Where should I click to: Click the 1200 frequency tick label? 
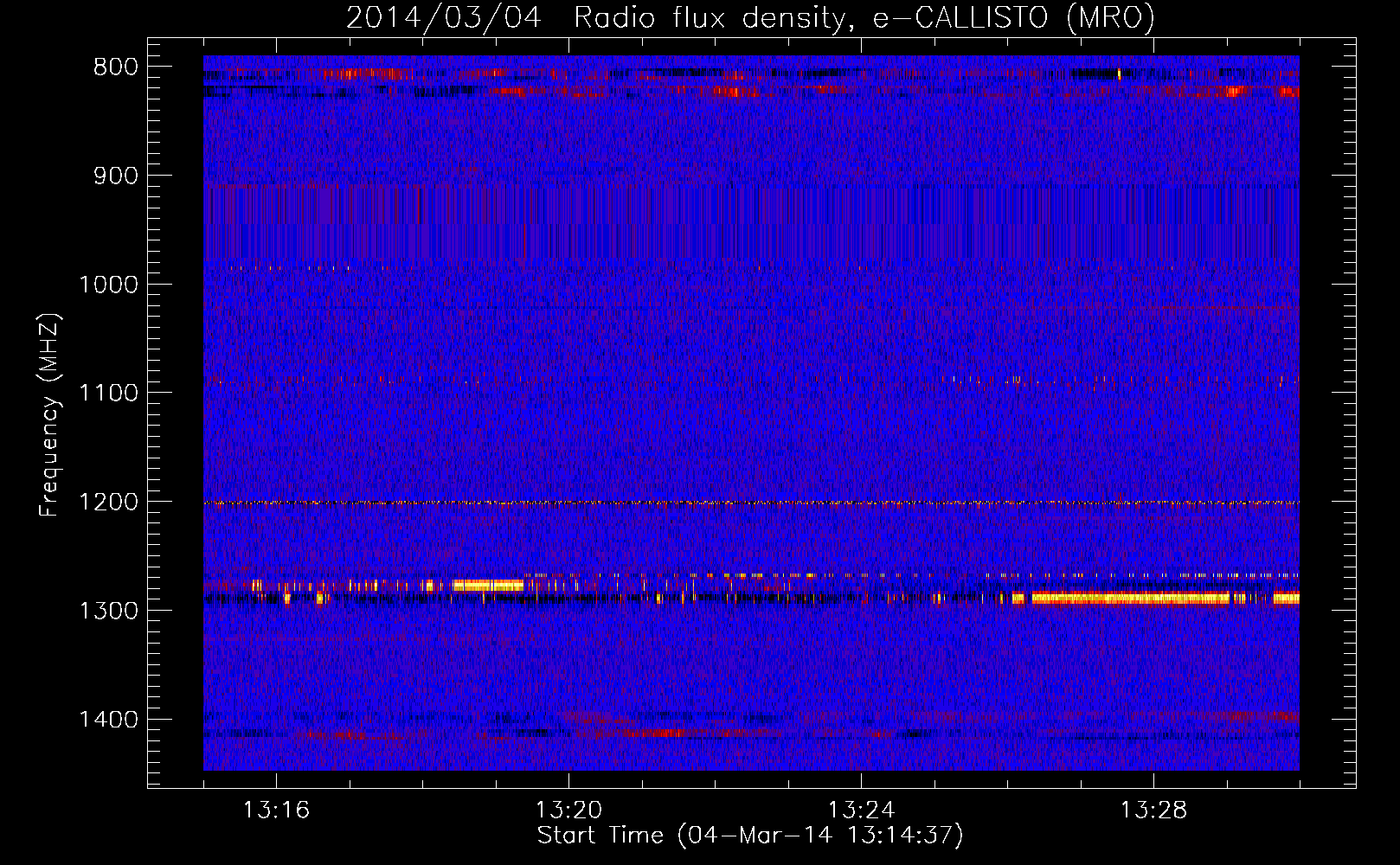pyautogui.click(x=108, y=503)
